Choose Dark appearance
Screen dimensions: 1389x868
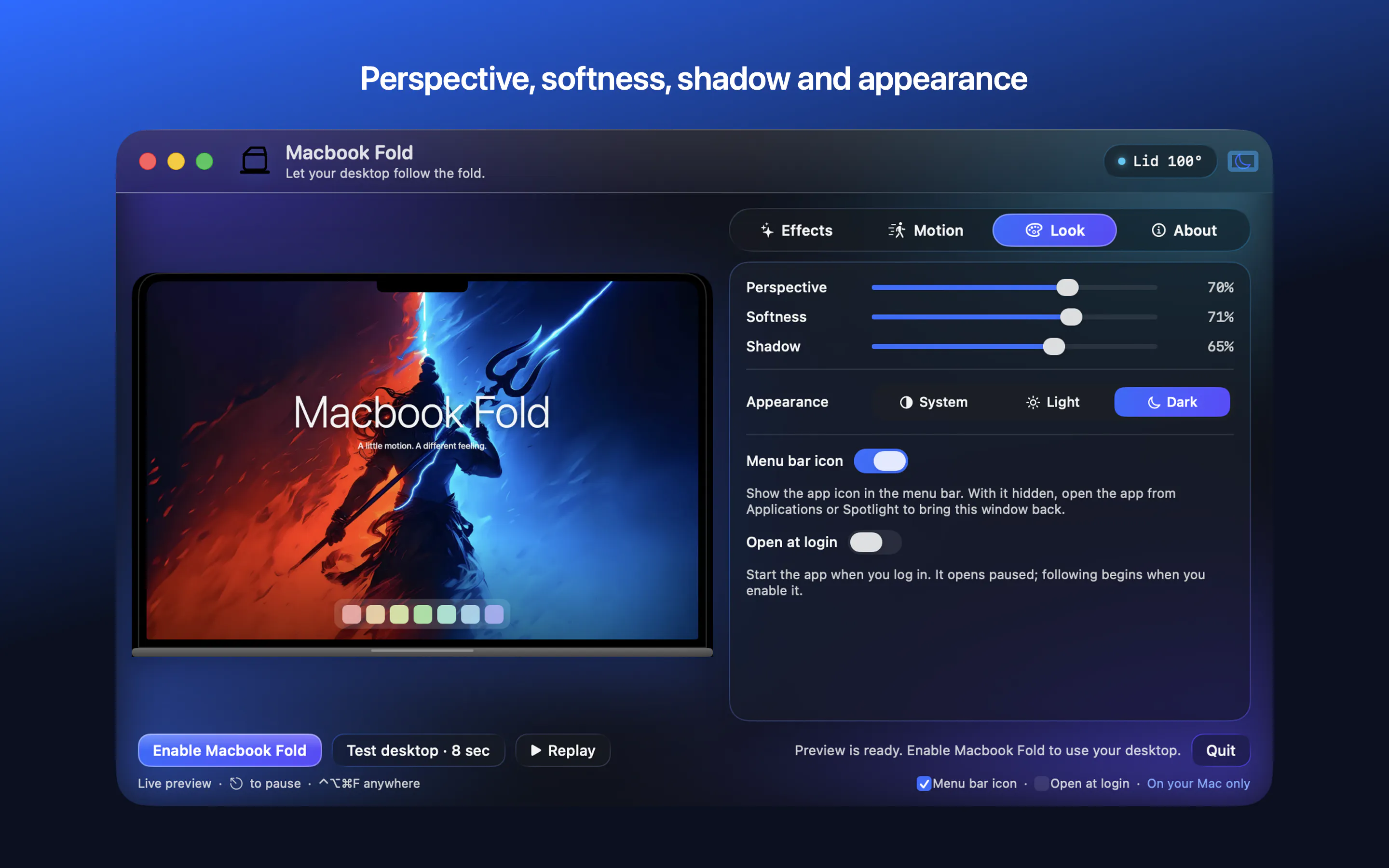point(1172,402)
